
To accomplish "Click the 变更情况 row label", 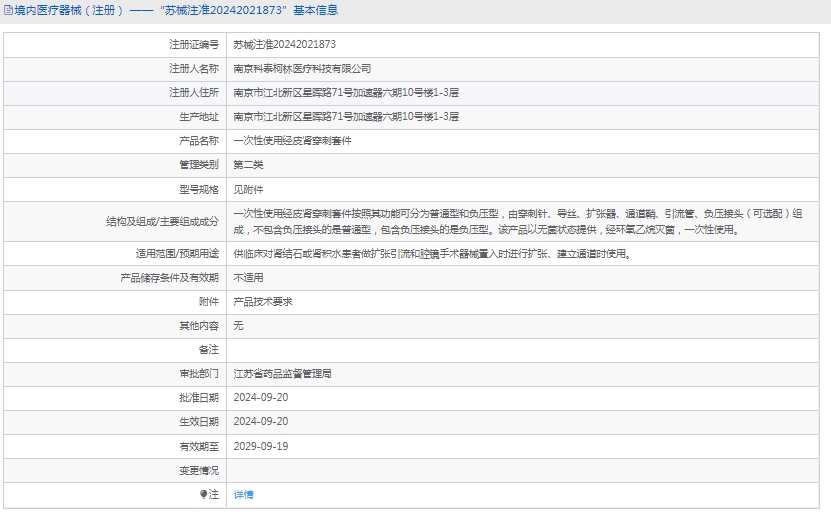I will tap(198, 470).
